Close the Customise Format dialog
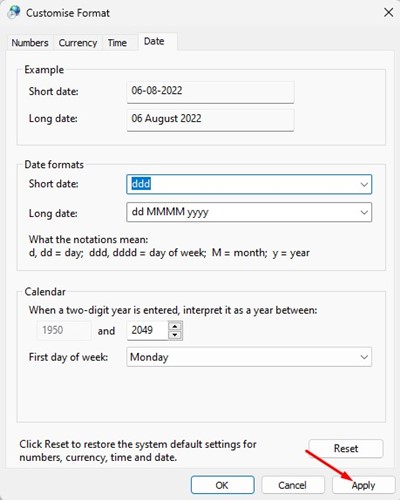This screenshot has height=500, width=400. (x=388, y=13)
